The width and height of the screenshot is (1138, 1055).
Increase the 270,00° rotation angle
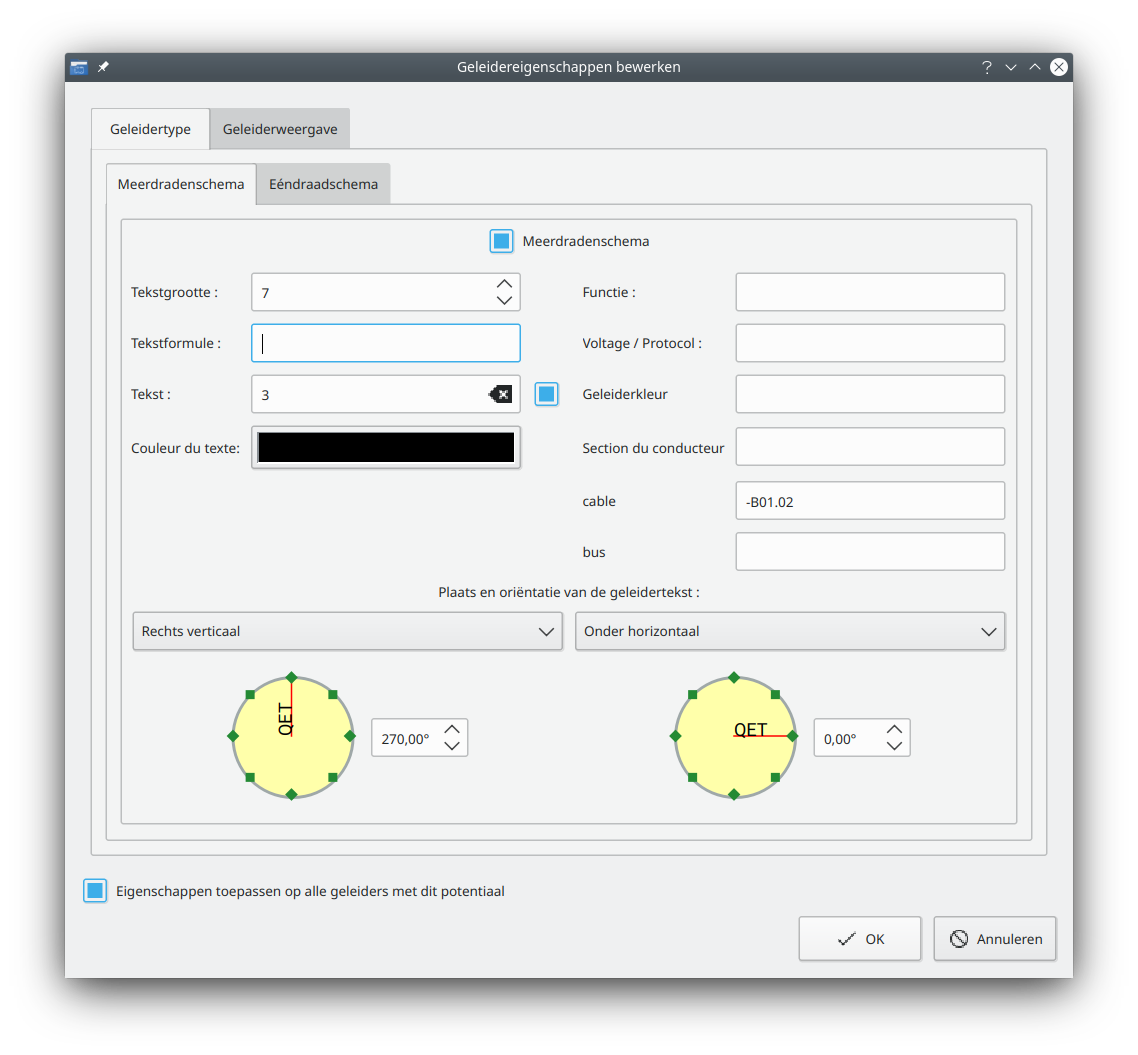451,730
